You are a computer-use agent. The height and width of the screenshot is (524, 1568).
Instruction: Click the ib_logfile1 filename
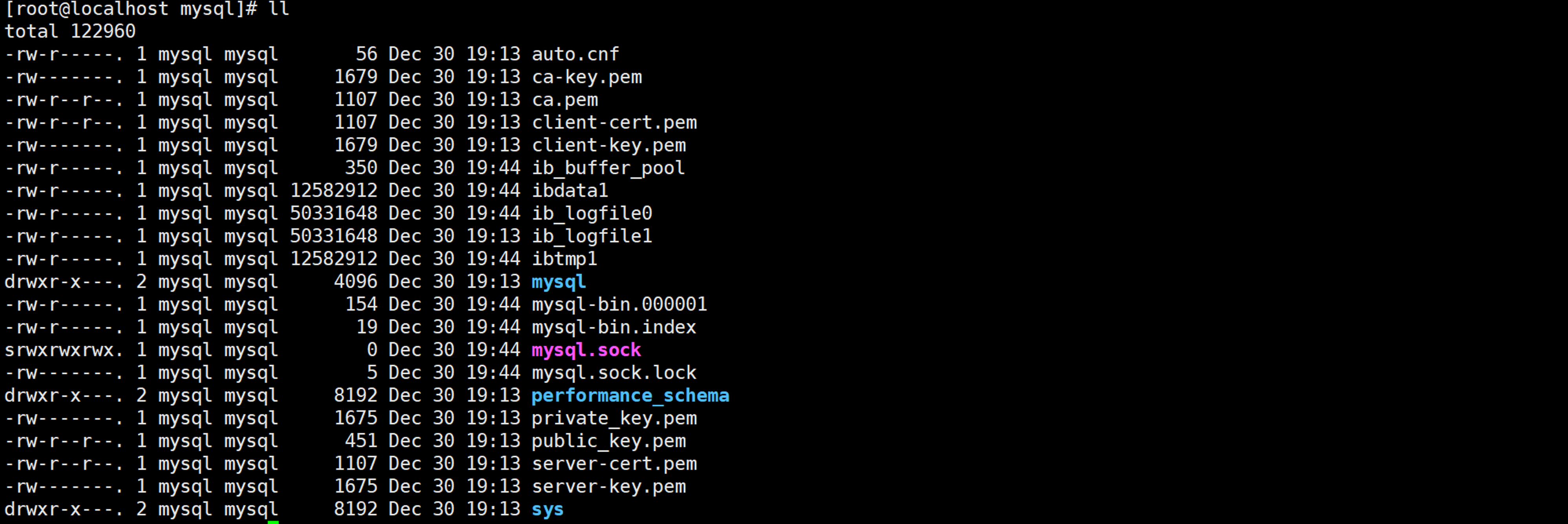[592, 237]
